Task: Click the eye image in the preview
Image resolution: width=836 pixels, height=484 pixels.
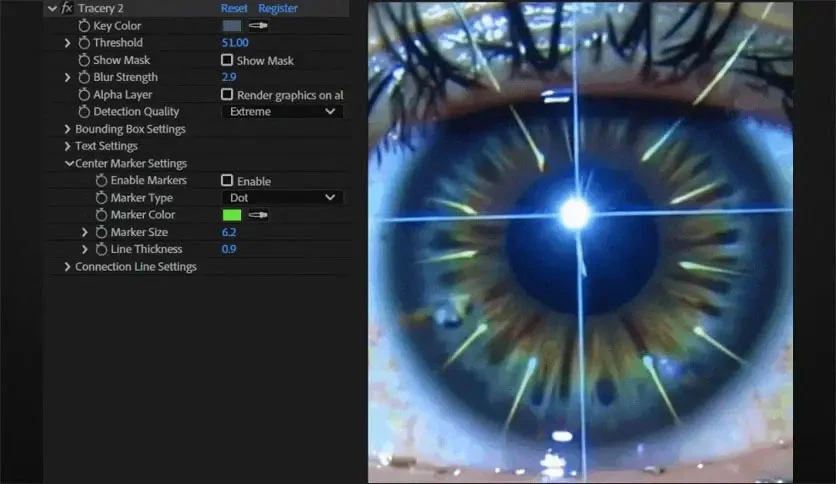Action: tap(580, 242)
